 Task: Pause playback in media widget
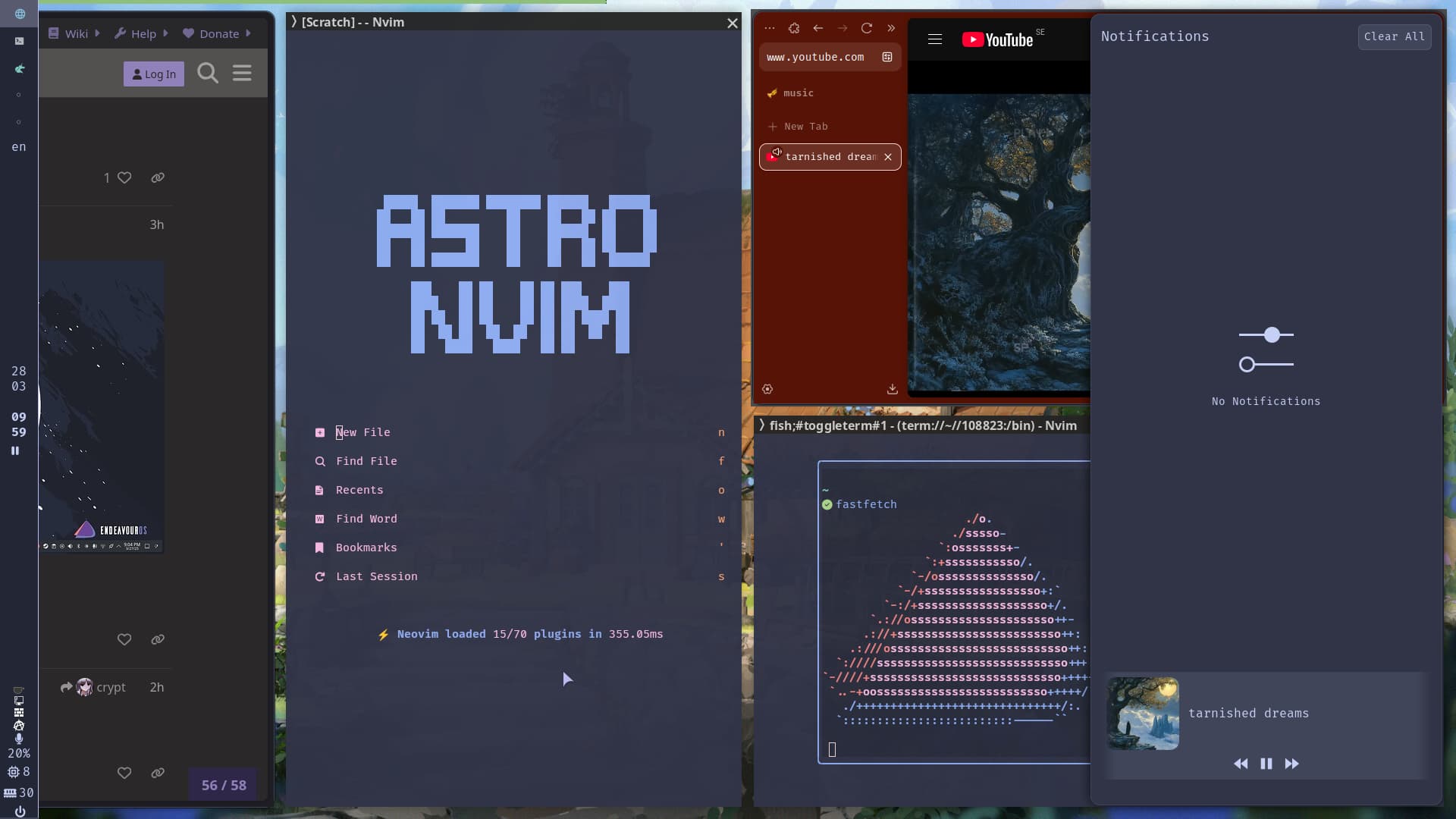tap(1266, 764)
